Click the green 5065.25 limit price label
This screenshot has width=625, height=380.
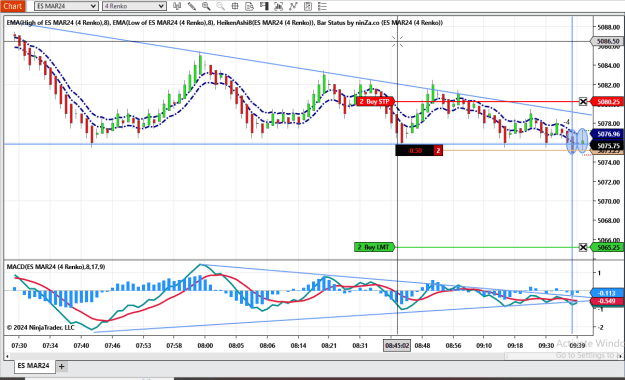[608, 247]
